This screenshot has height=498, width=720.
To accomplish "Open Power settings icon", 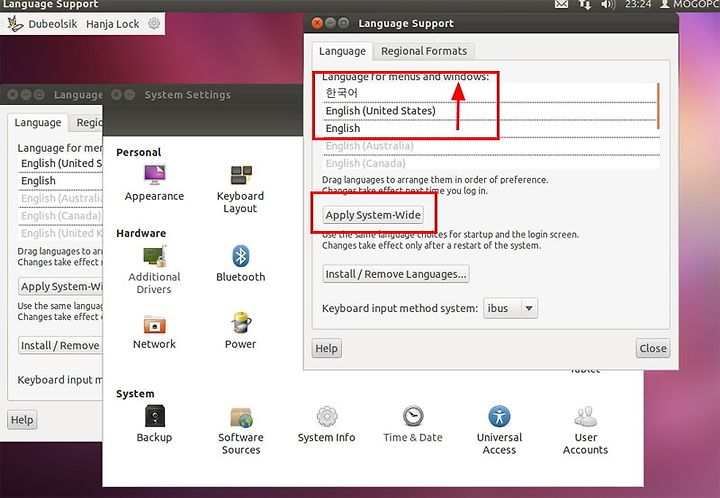I will tap(241, 323).
